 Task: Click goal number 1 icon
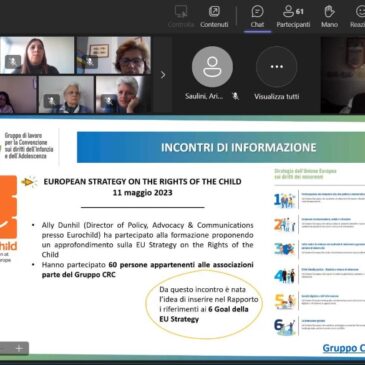pyautogui.click(x=284, y=200)
